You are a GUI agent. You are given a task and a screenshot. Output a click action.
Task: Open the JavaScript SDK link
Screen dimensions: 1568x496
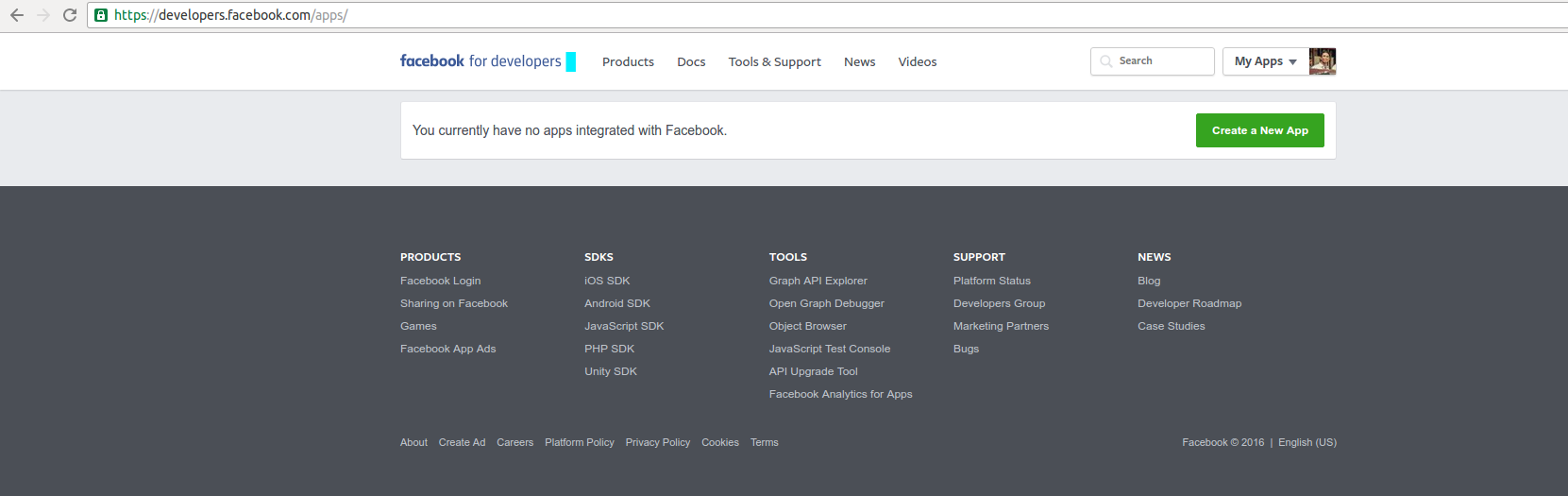(624, 326)
